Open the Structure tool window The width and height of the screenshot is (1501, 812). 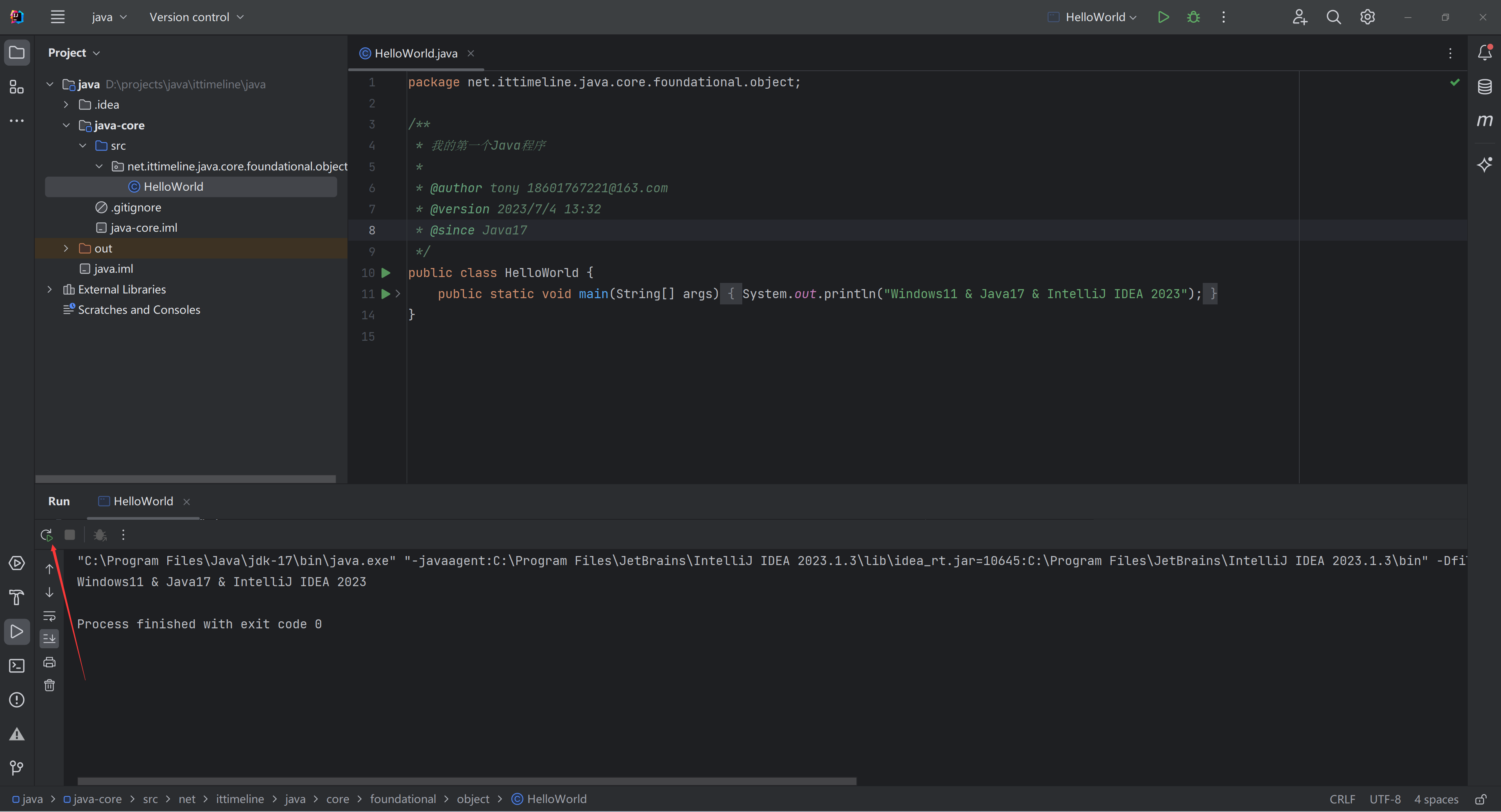17,87
